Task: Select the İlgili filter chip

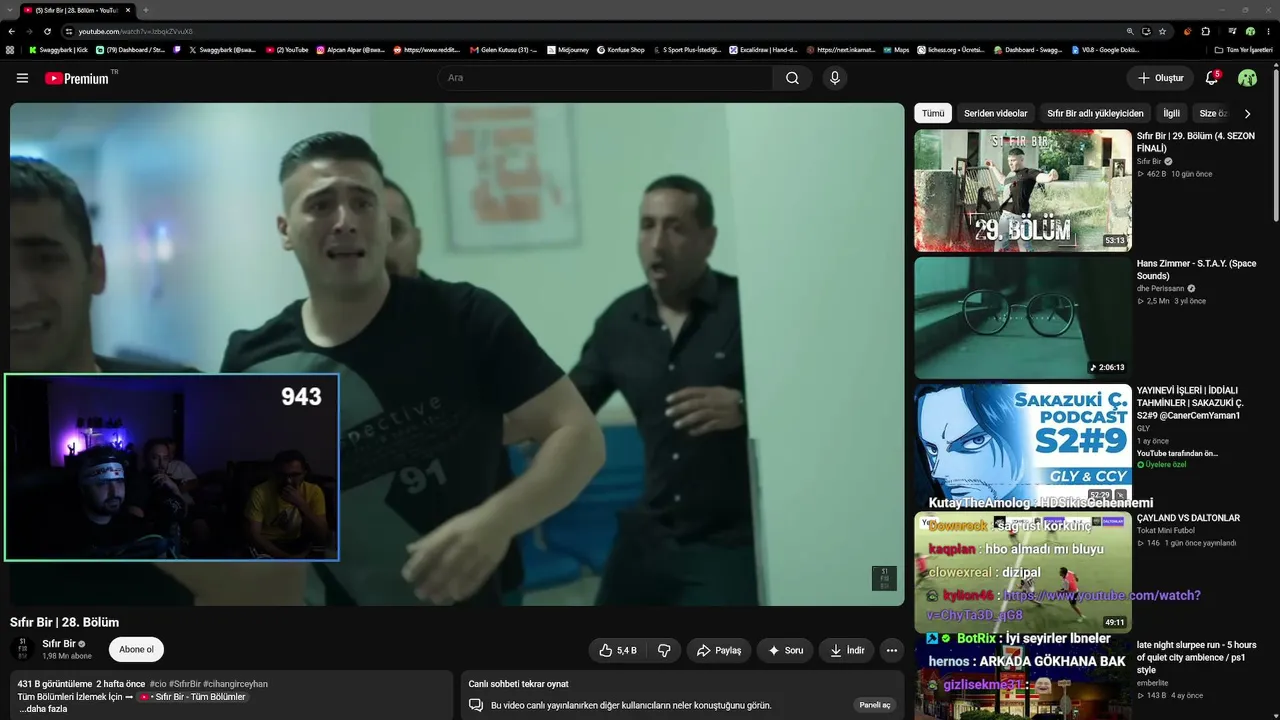Action: [x=1171, y=114]
